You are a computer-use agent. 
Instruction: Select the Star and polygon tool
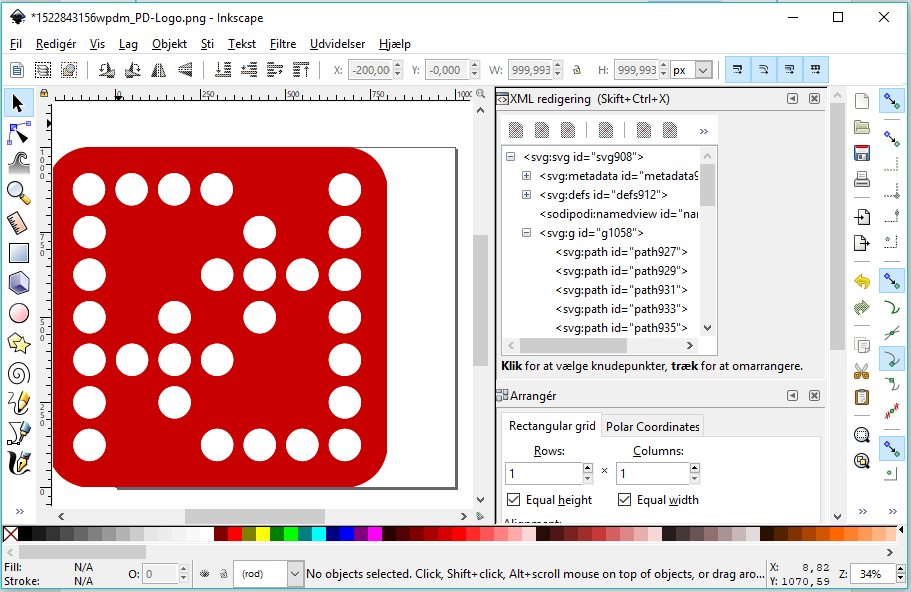[19, 344]
